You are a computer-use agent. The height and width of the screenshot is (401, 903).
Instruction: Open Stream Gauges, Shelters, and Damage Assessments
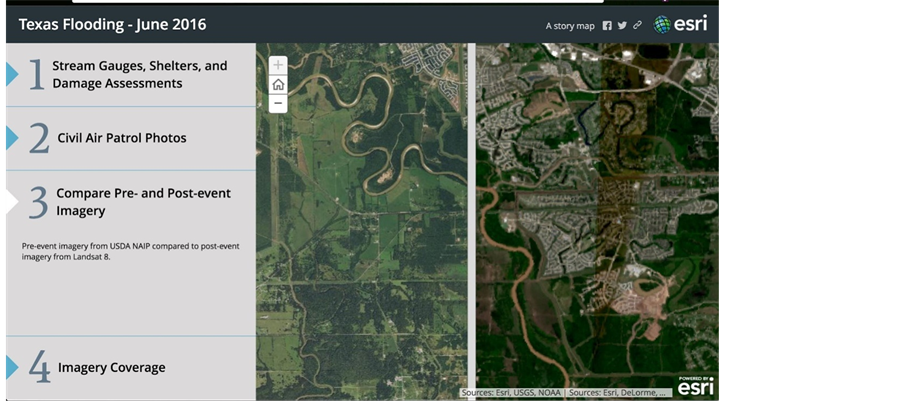tap(140, 75)
